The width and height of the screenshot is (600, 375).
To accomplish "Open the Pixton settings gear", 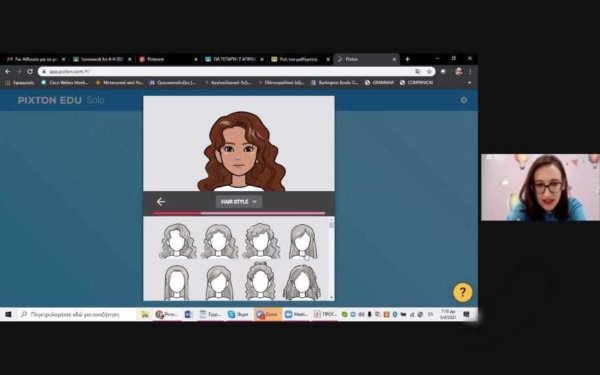I will click(x=464, y=100).
